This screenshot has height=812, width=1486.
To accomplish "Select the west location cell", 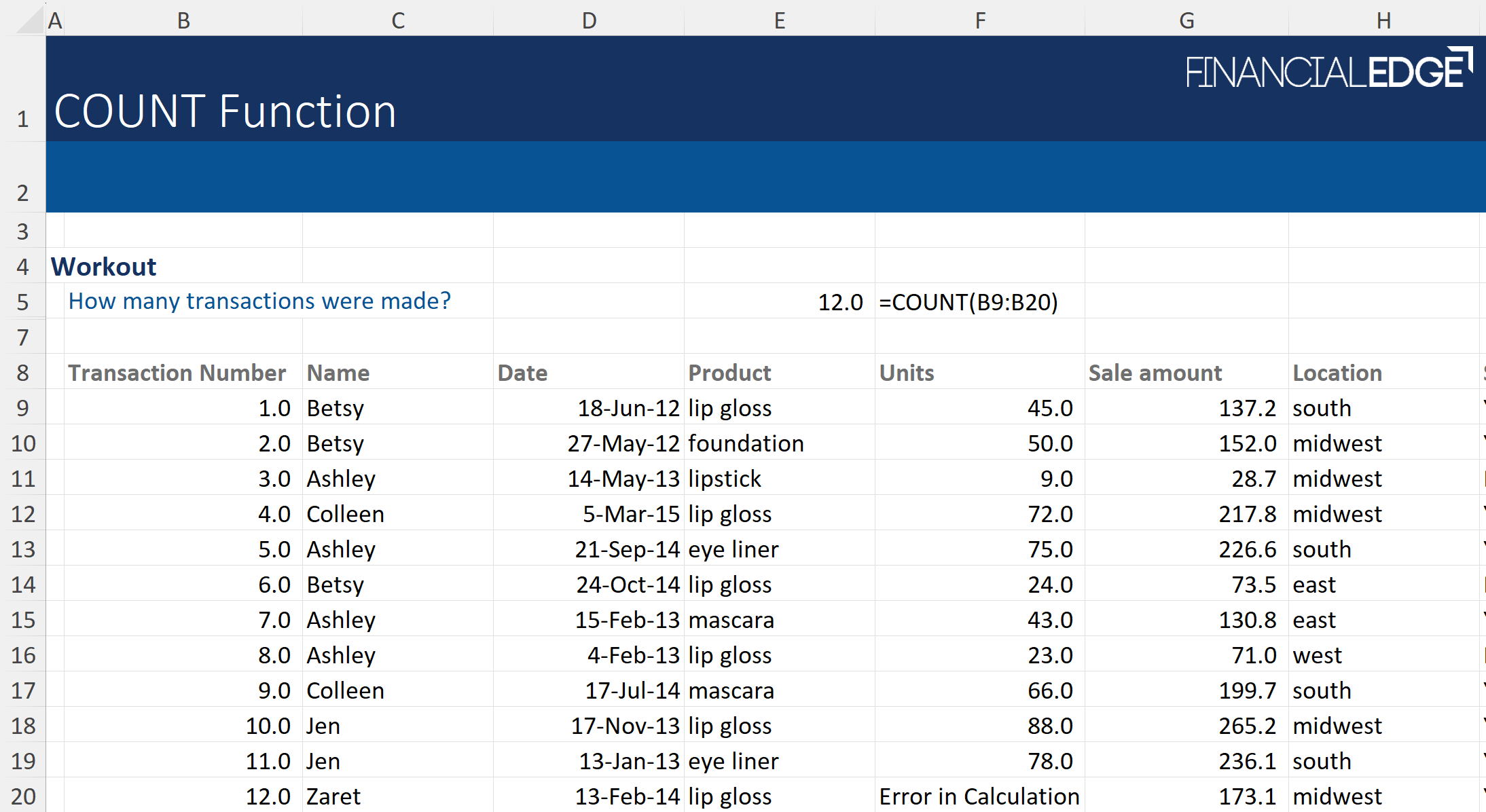I will pos(1316,654).
